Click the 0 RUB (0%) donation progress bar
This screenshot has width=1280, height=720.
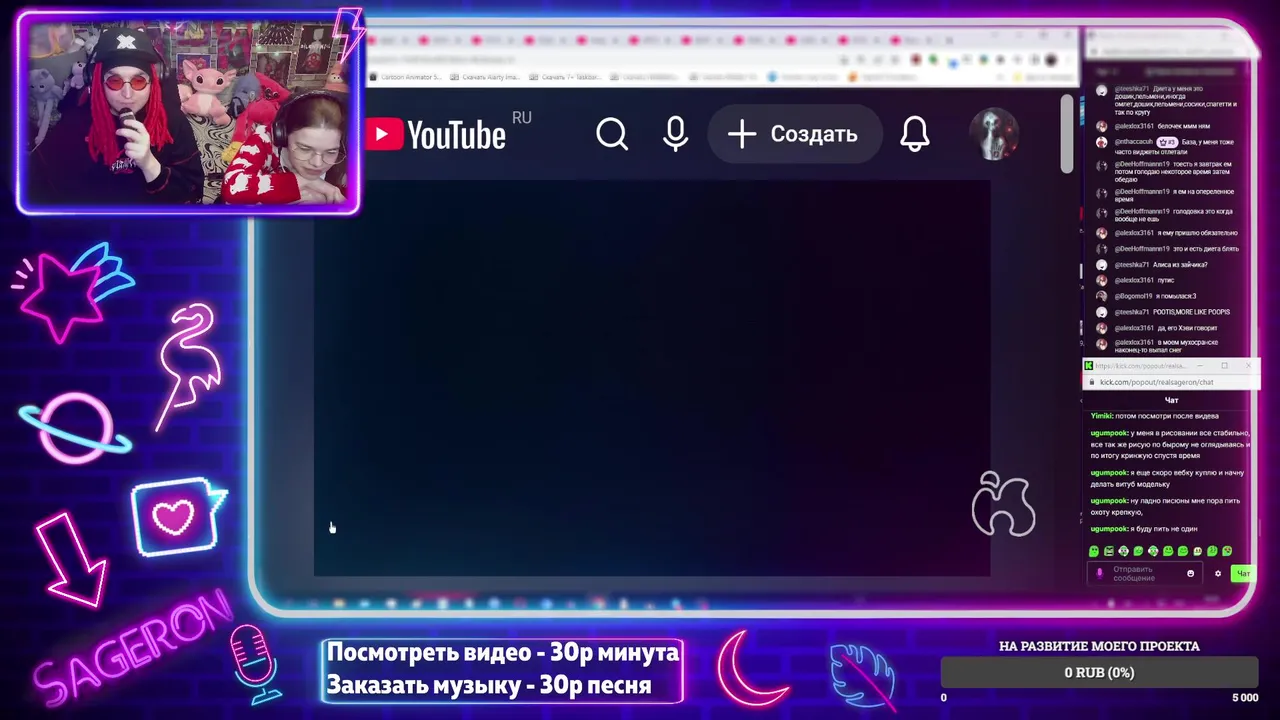(1099, 673)
